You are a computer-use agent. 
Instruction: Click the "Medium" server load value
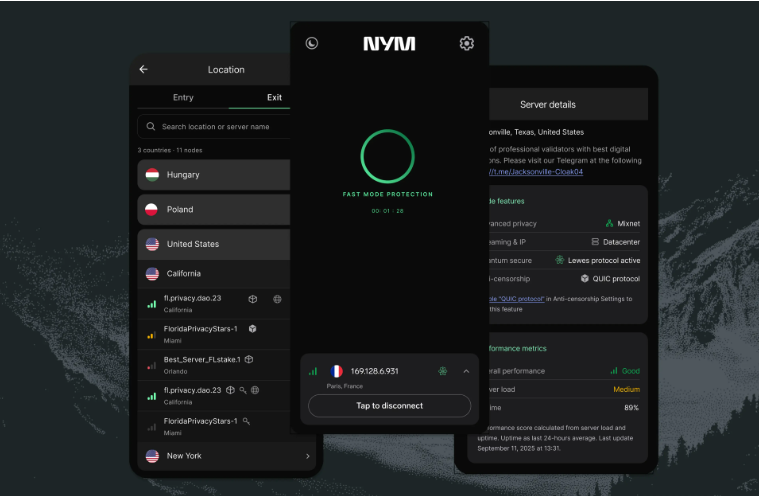[626, 389]
